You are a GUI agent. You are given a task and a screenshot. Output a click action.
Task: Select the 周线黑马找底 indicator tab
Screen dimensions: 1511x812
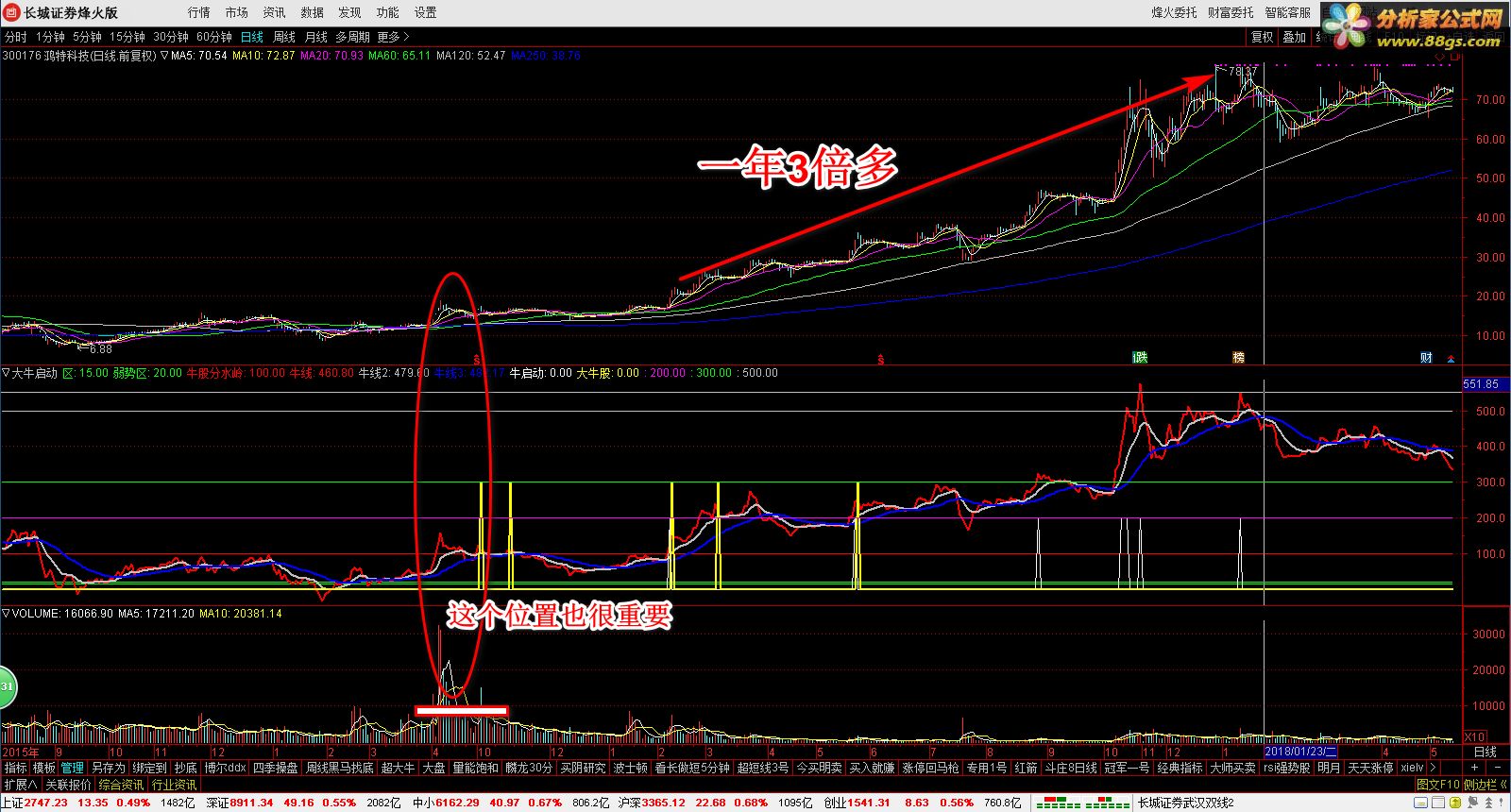point(339,768)
